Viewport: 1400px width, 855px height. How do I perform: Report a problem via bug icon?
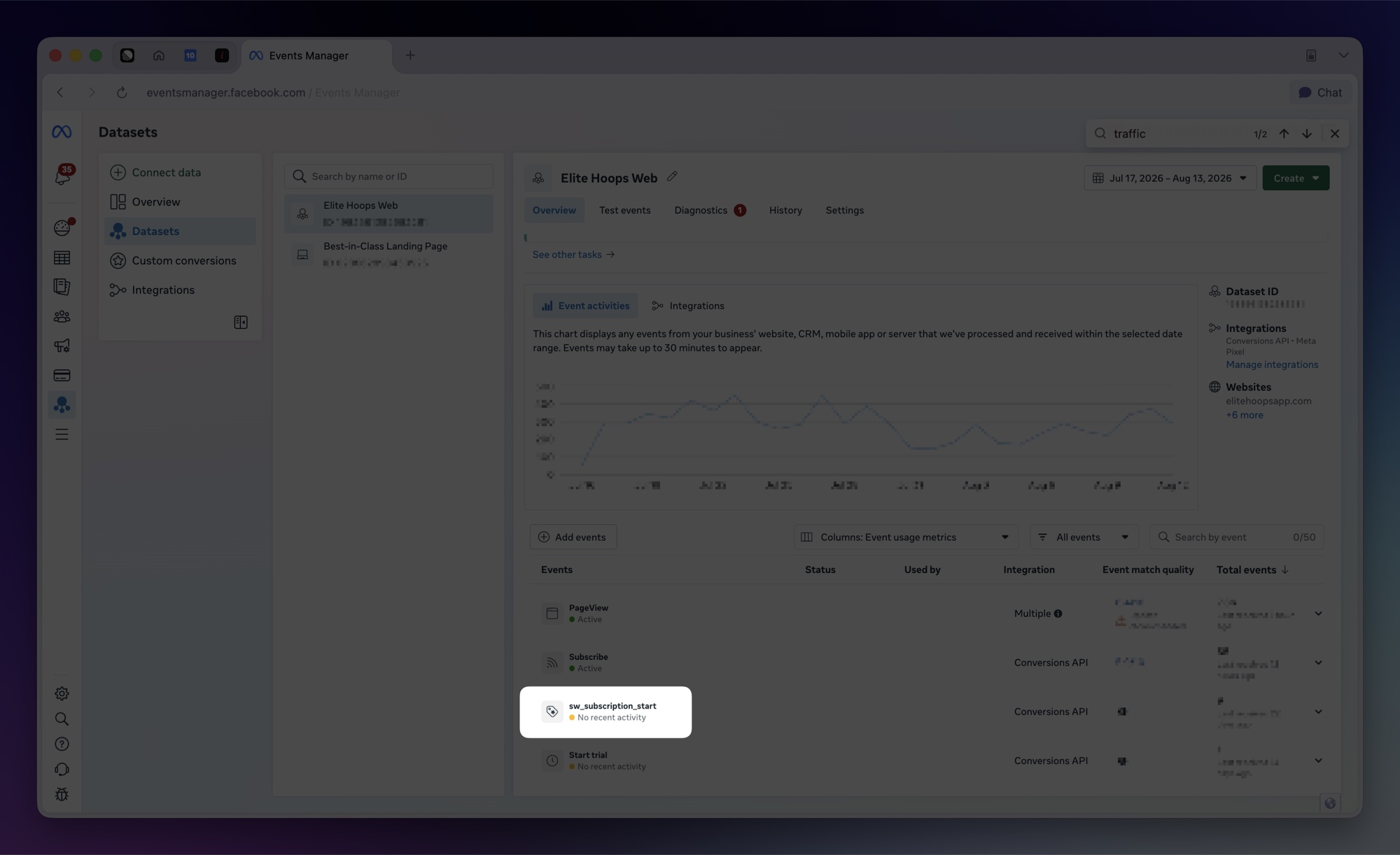[62, 794]
